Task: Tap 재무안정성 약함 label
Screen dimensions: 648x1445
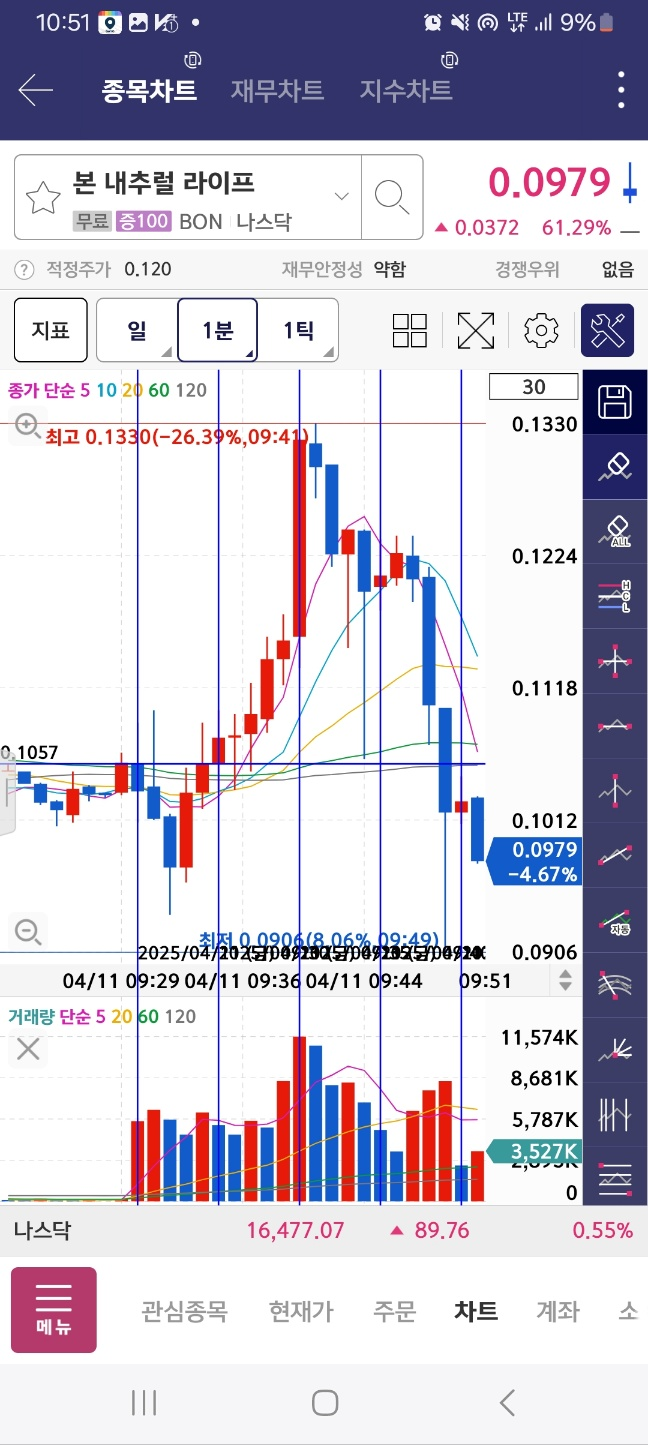Action: pos(344,269)
